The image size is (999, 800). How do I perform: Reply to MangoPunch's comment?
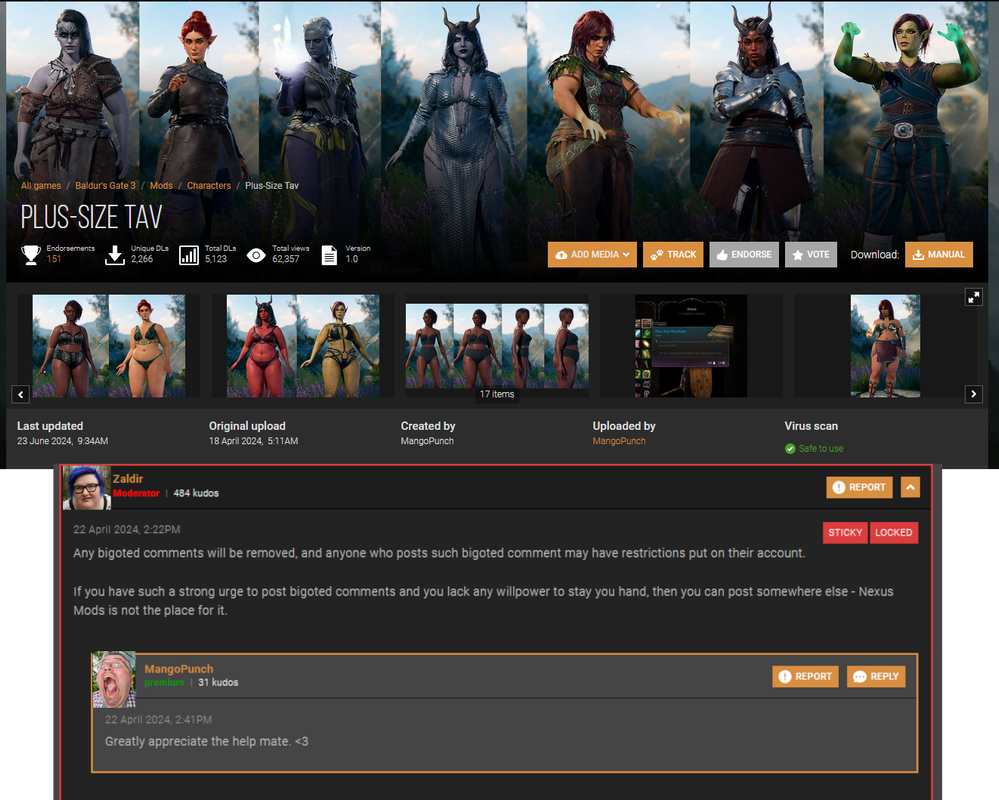pyautogui.click(x=876, y=676)
